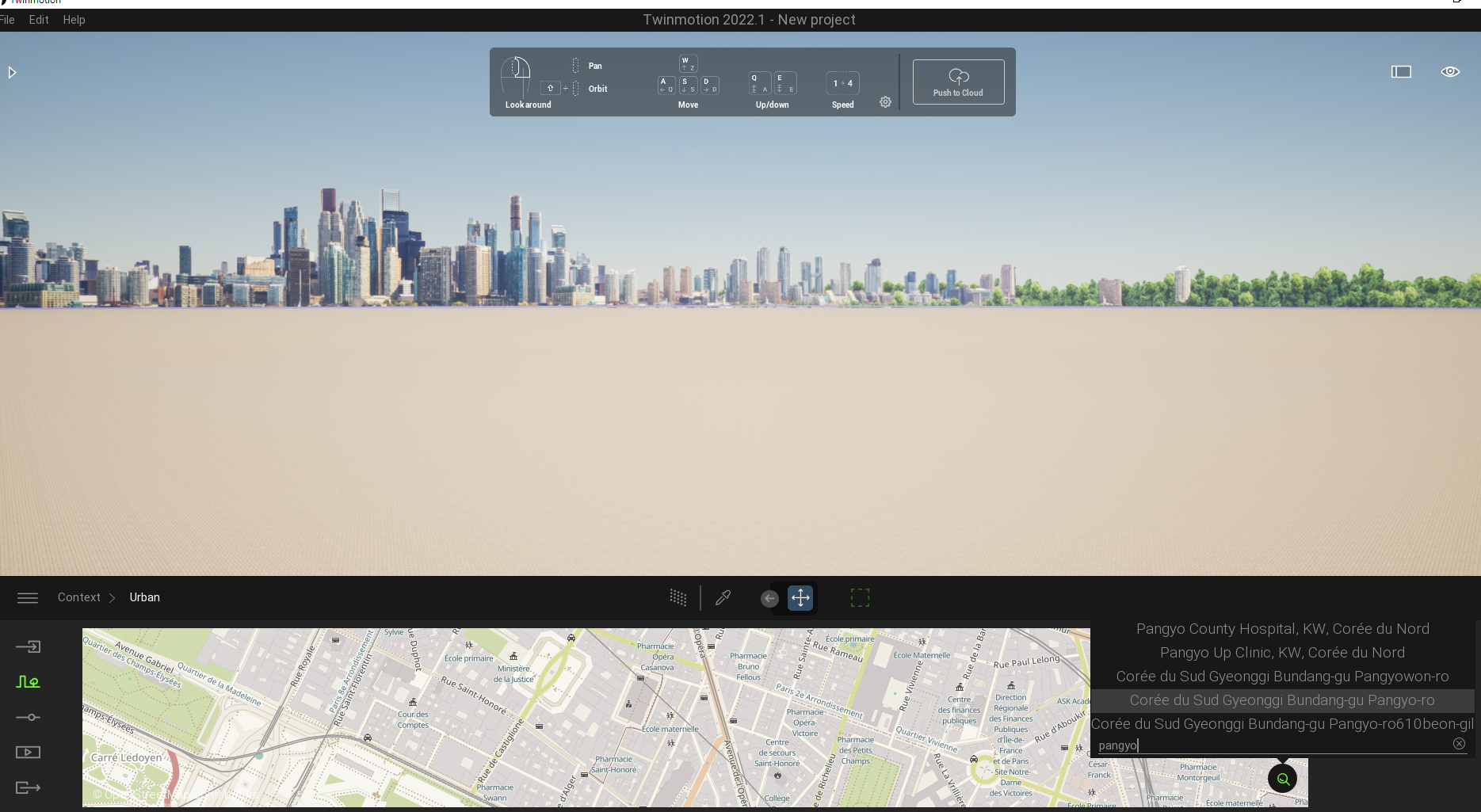This screenshot has width=1481, height=812.
Task: Select the Urban breadcrumb
Action: click(x=145, y=597)
